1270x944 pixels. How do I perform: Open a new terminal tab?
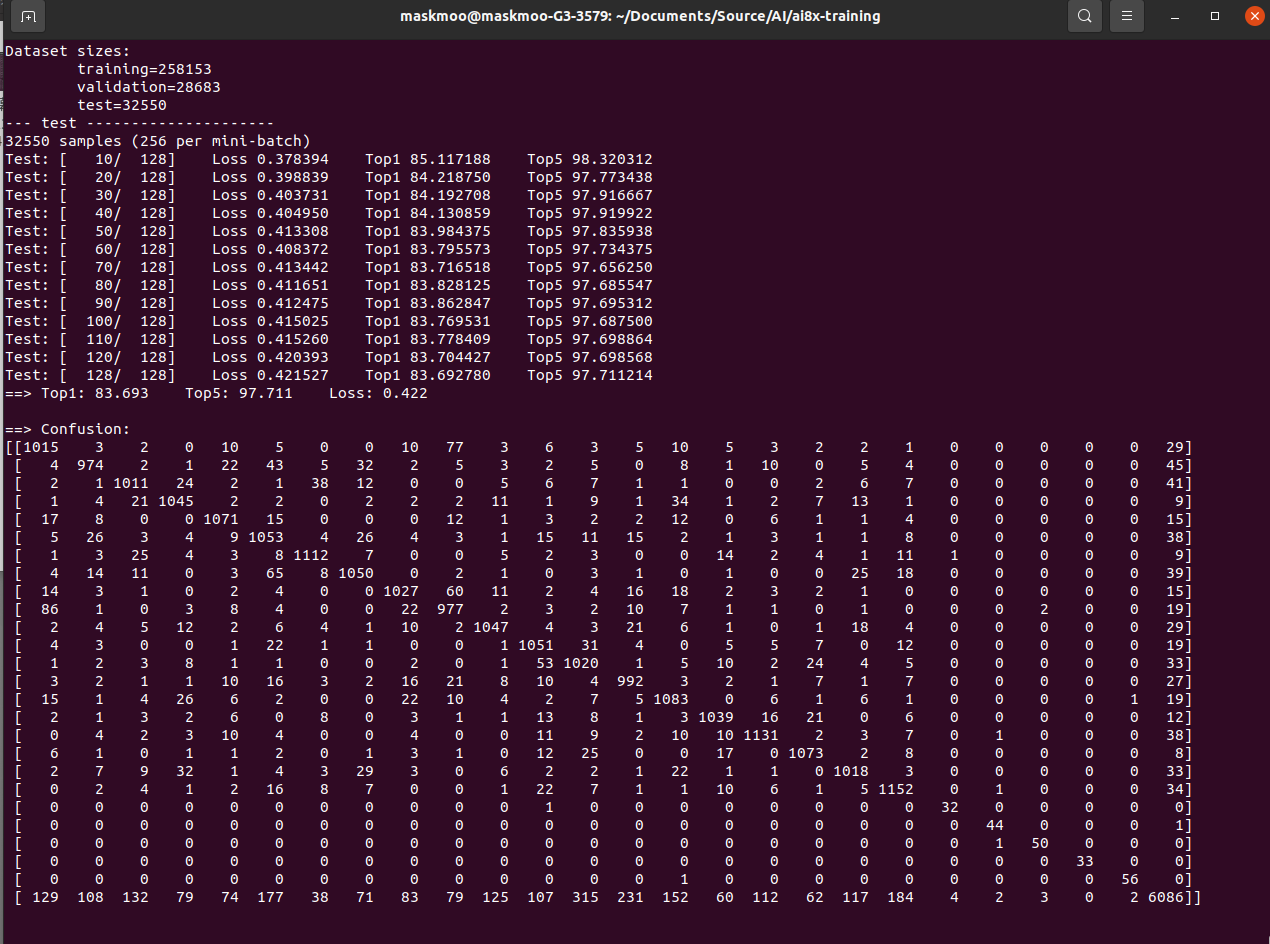pos(28,16)
